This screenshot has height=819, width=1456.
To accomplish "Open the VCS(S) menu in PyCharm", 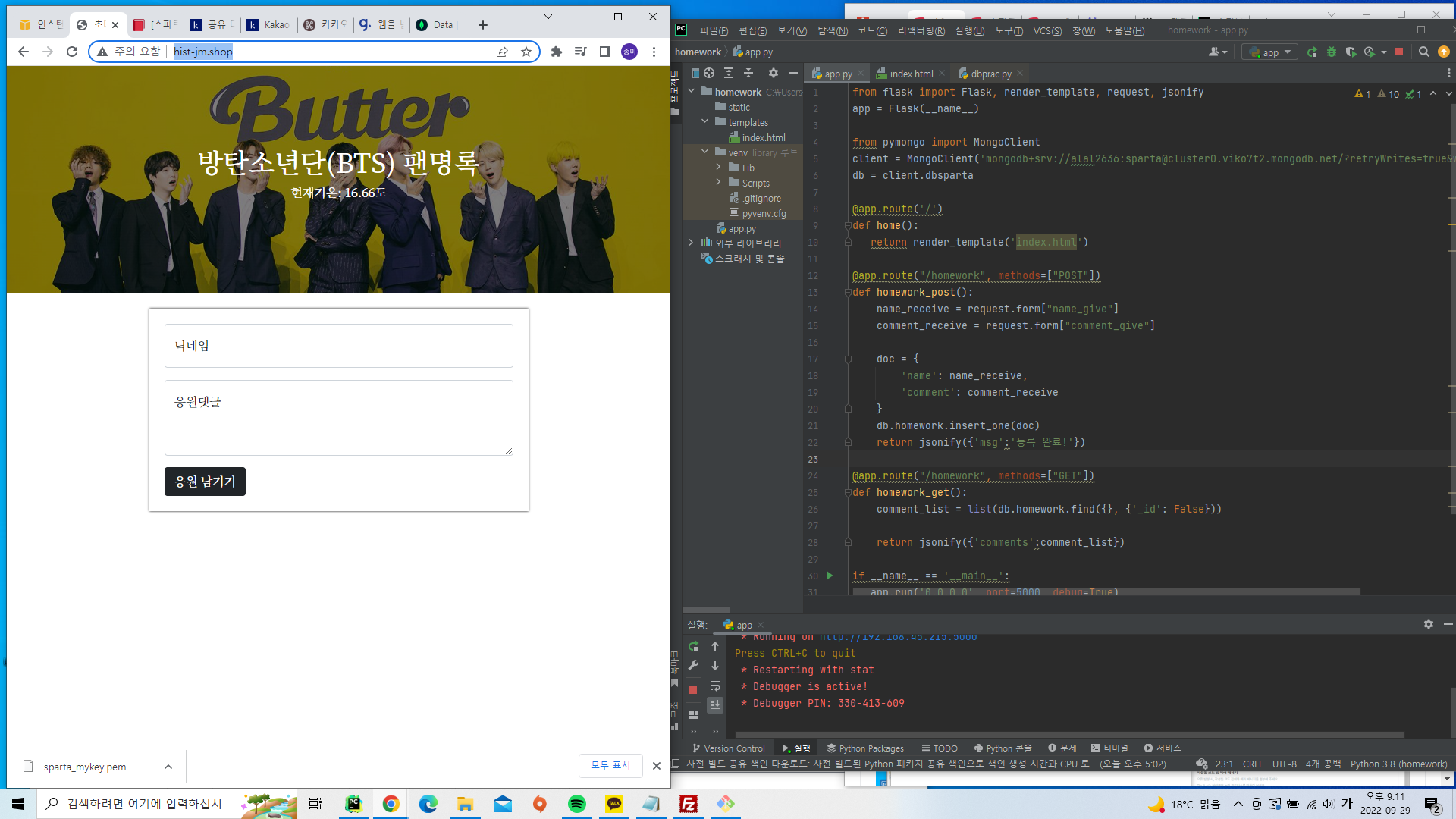I will 1047,30.
